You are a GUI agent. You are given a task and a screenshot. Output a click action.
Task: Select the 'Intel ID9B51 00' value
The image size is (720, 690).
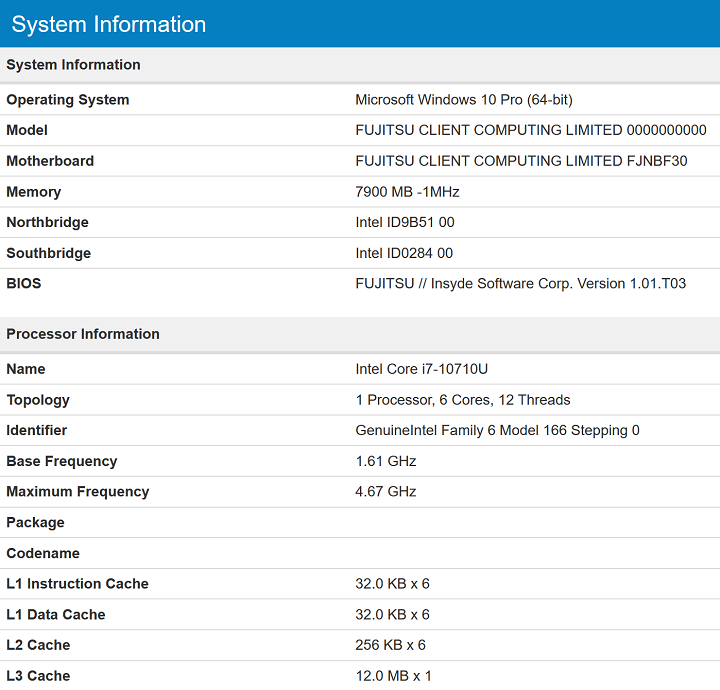[x=405, y=222]
